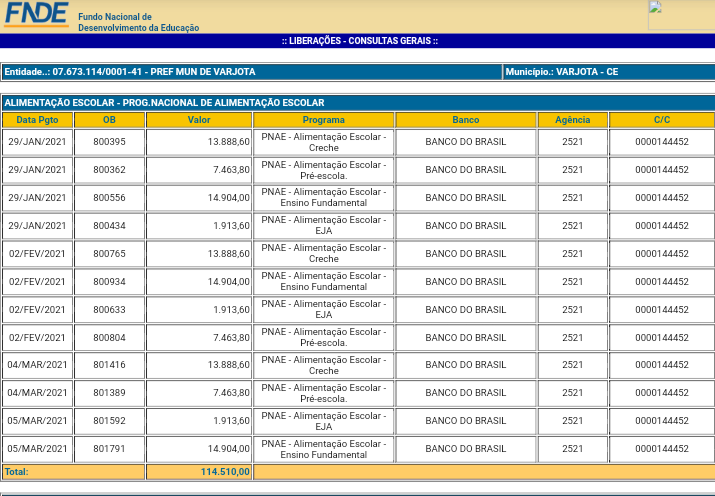
Task: Click the Creche program cell in OB 800765 row
Action: 324,253
